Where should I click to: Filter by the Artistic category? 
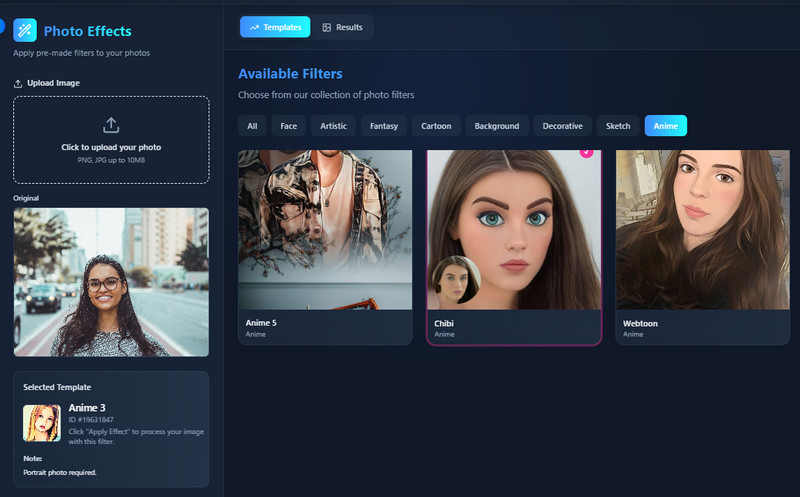tap(333, 126)
